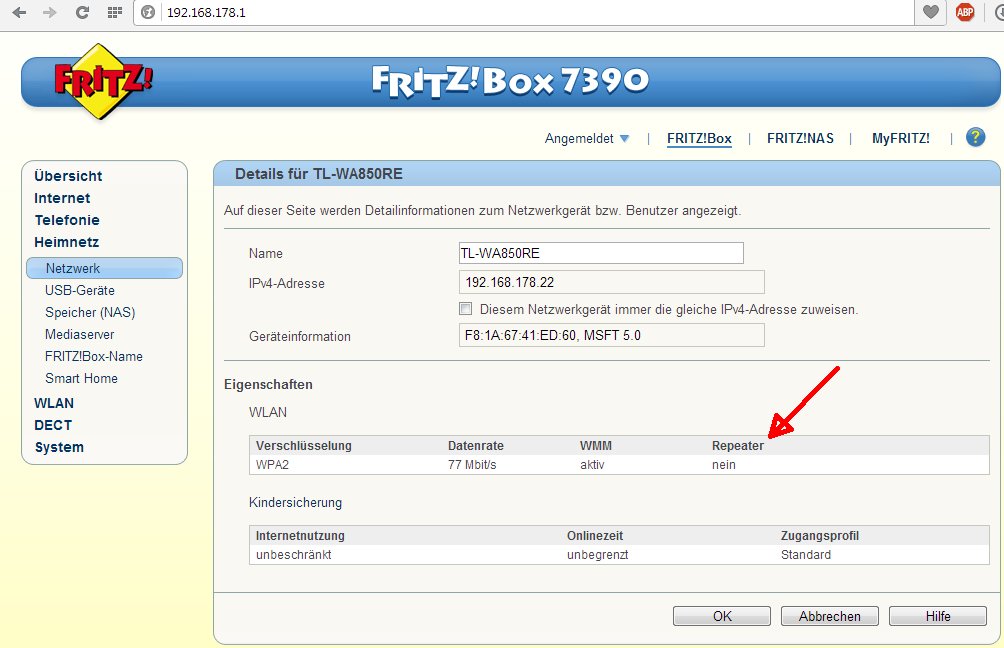This screenshot has height=648, width=1004.
Task: Open the Internet menu item
Action: (x=61, y=198)
